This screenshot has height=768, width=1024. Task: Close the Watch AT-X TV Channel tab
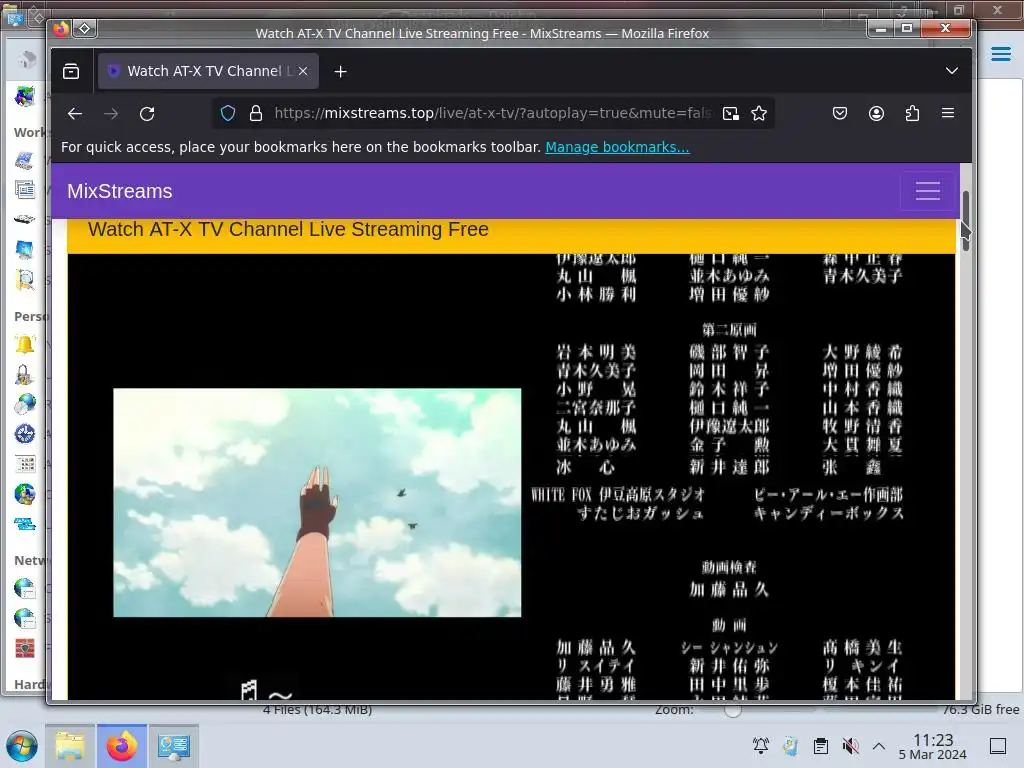303,71
